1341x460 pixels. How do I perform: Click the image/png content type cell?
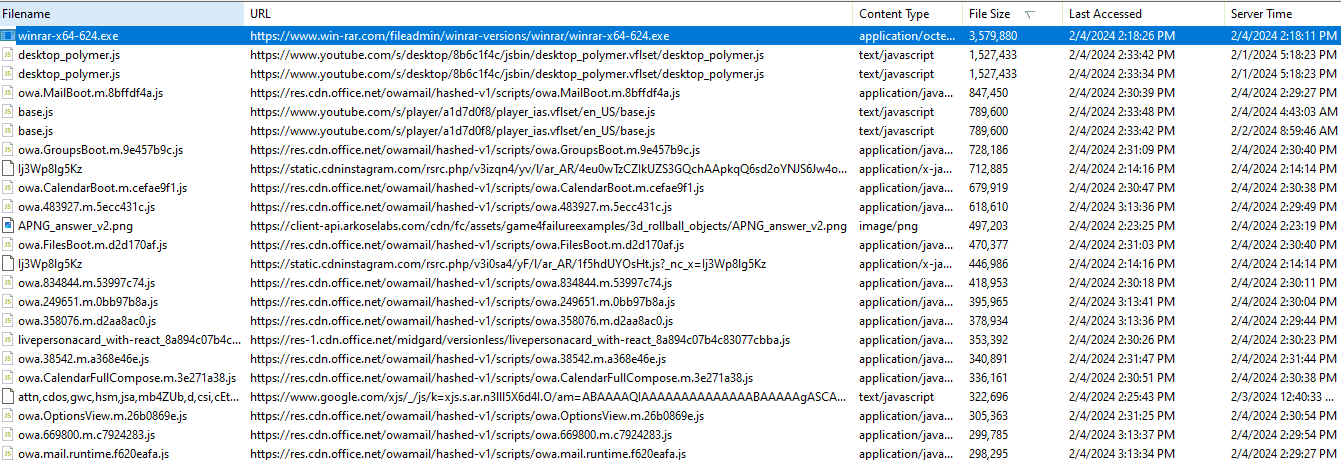click(888, 225)
